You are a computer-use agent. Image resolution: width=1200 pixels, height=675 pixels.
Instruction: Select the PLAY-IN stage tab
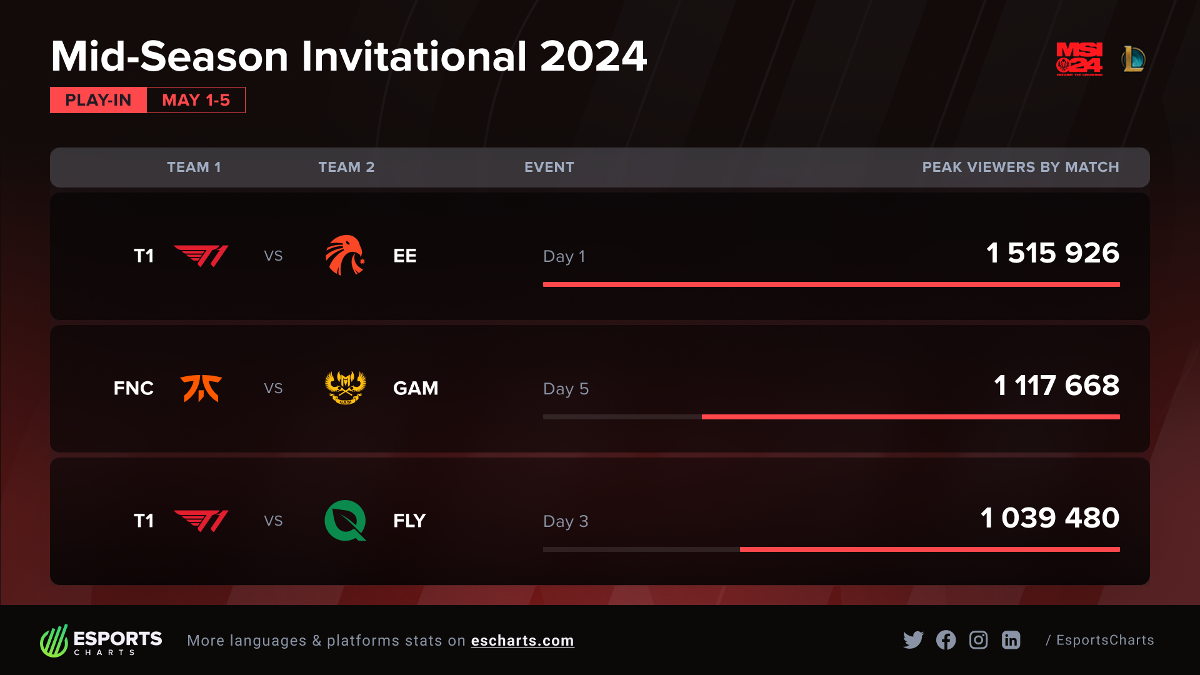[x=99, y=100]
